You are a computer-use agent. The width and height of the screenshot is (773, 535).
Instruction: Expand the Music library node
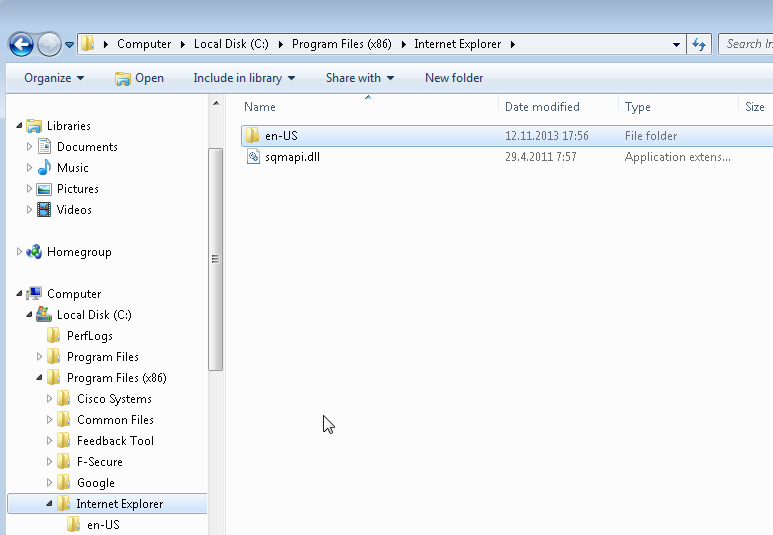tap(29, 168)
